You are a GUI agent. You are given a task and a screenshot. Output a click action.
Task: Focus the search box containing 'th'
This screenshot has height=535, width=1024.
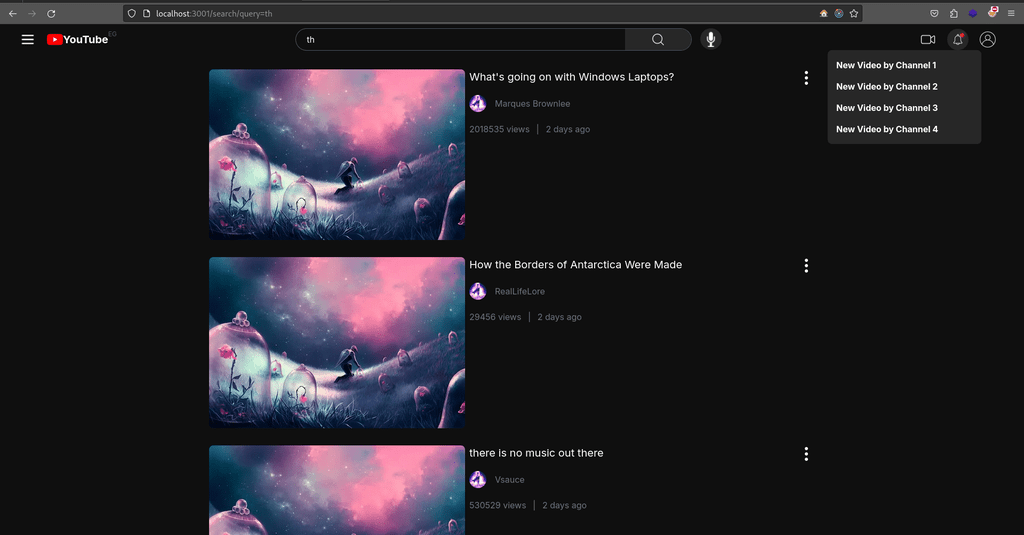coord(460,40)
